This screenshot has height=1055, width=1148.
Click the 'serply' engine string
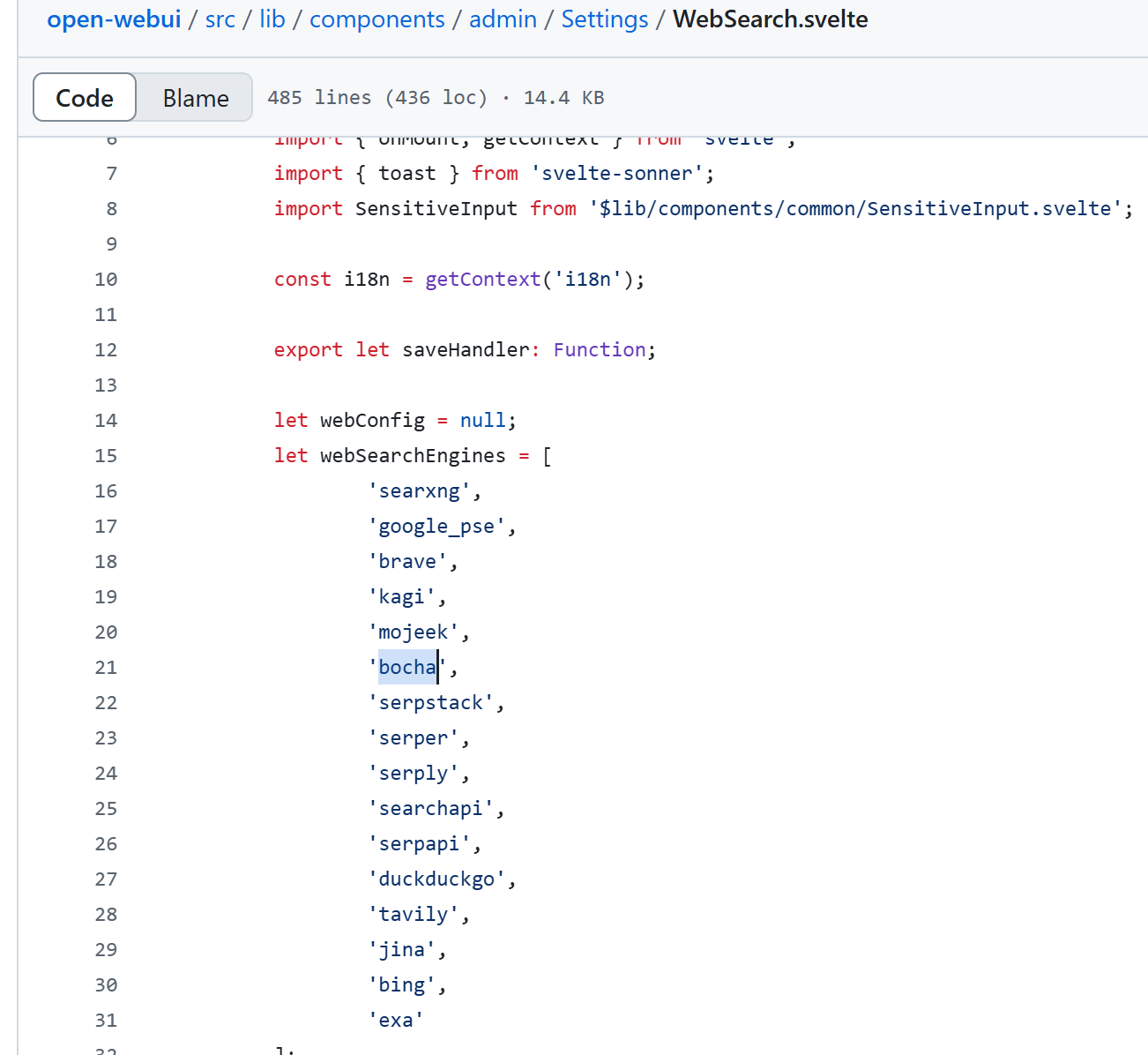[x=413, y=774]
